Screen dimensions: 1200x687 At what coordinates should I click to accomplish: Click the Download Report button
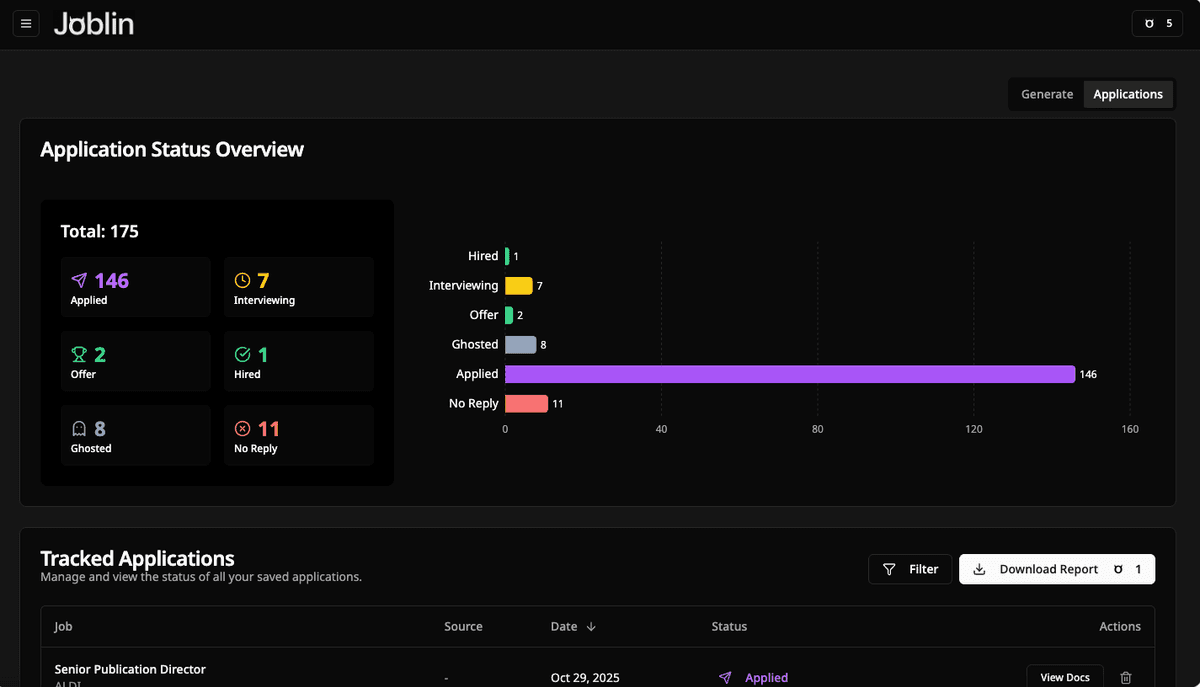[1056, 569]
